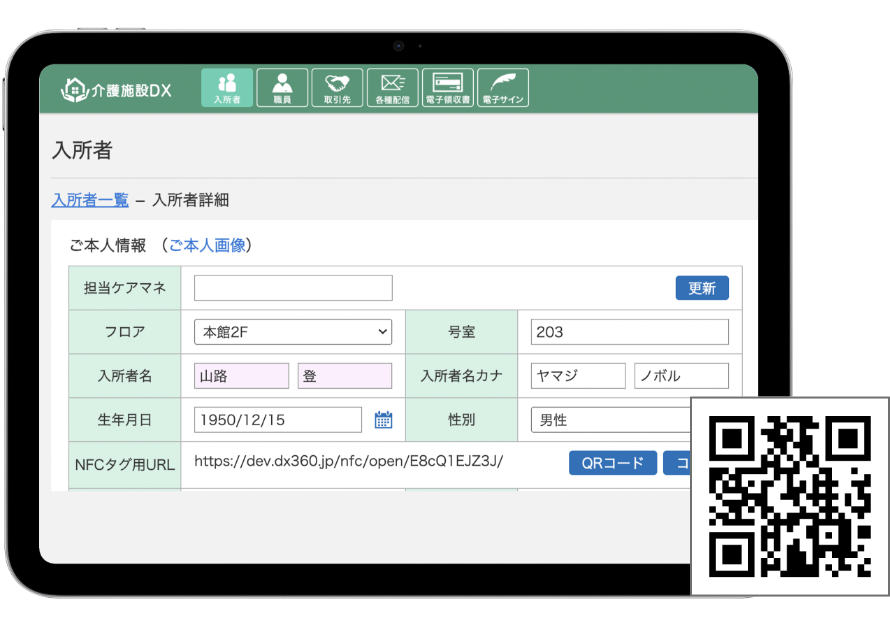The height and width of the screenshot is (626, 890).
Task: Follow the 入所者一覧 breadcrumb link
Action: (x=90, y=200)
